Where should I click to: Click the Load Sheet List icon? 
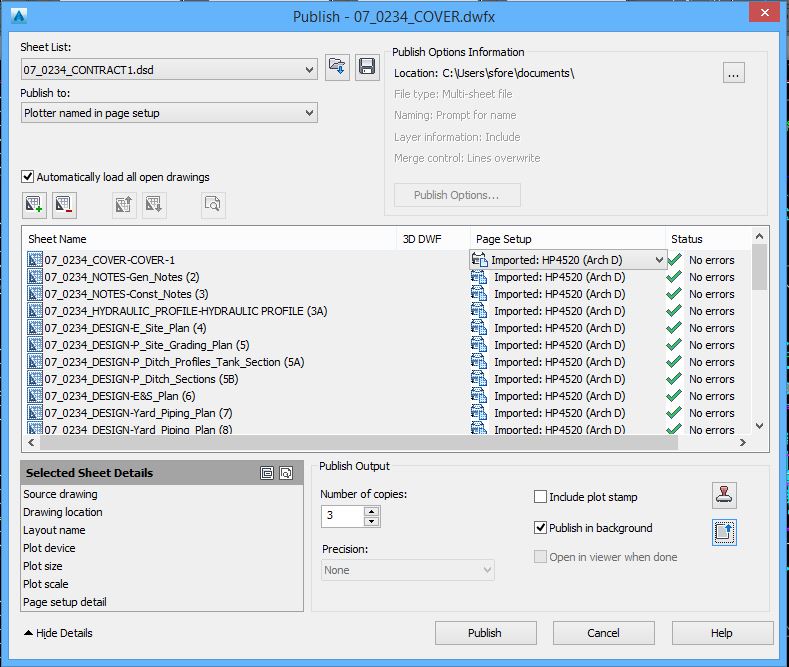pyautogui.click(x=337, y=67)
